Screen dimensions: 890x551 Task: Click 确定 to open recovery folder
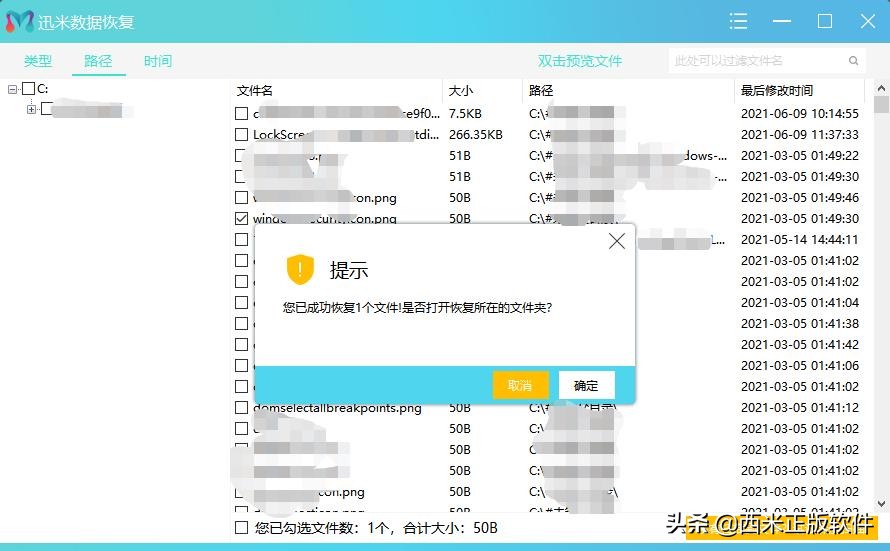586,385
